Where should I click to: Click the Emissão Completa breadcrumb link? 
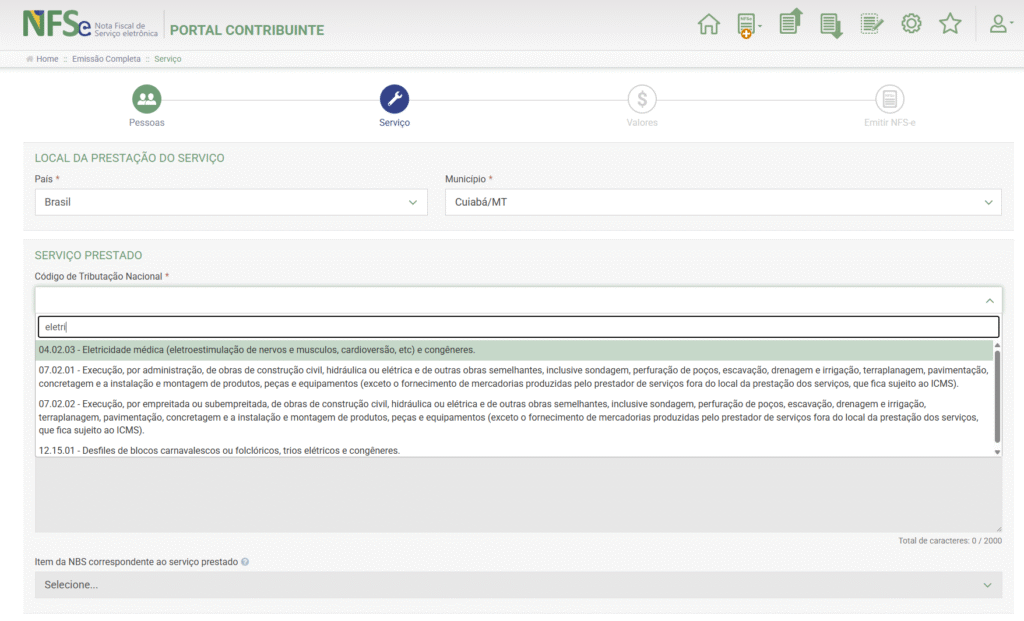(106, 59)
